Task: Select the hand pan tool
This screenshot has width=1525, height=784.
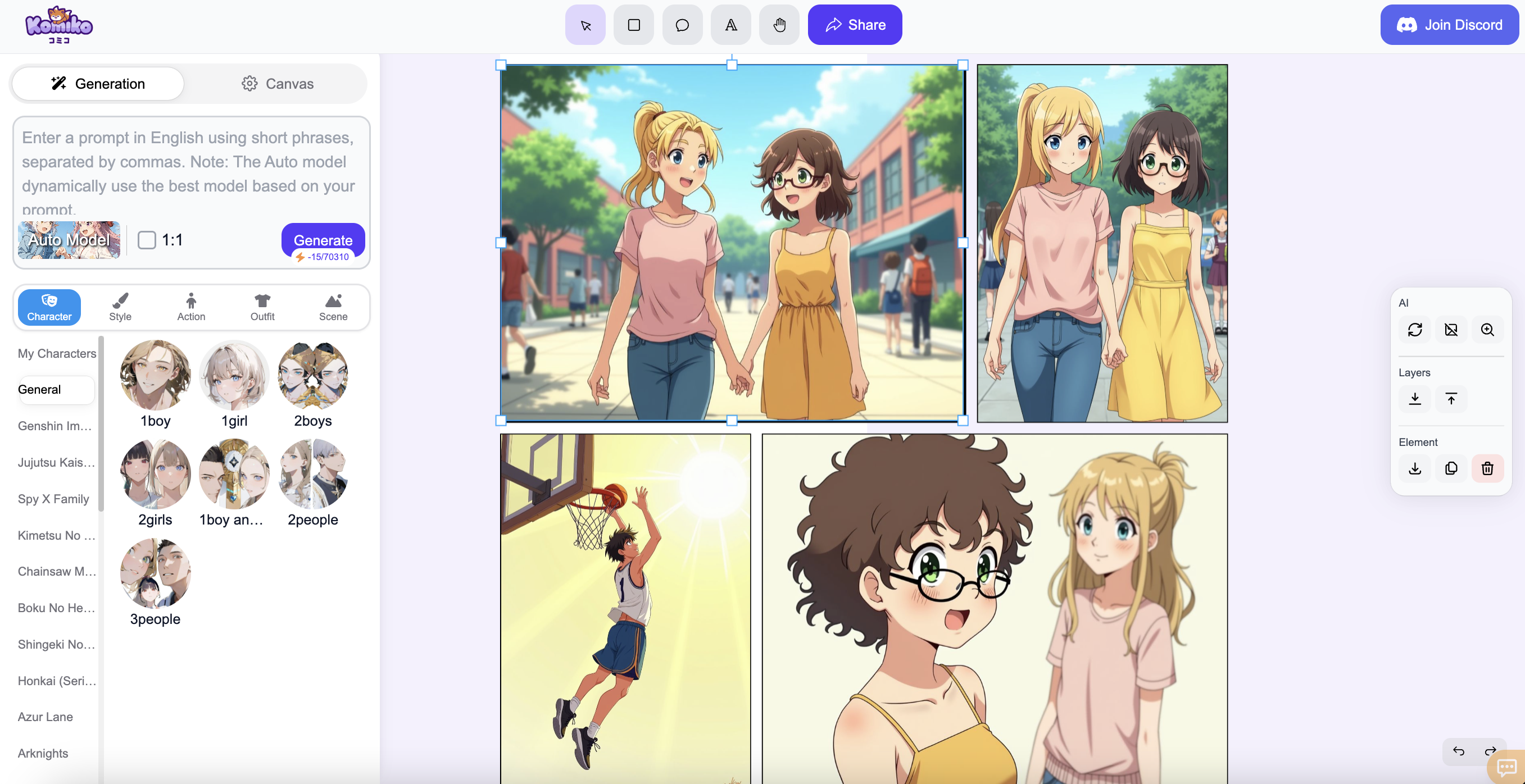Action: tap(779, 25)
